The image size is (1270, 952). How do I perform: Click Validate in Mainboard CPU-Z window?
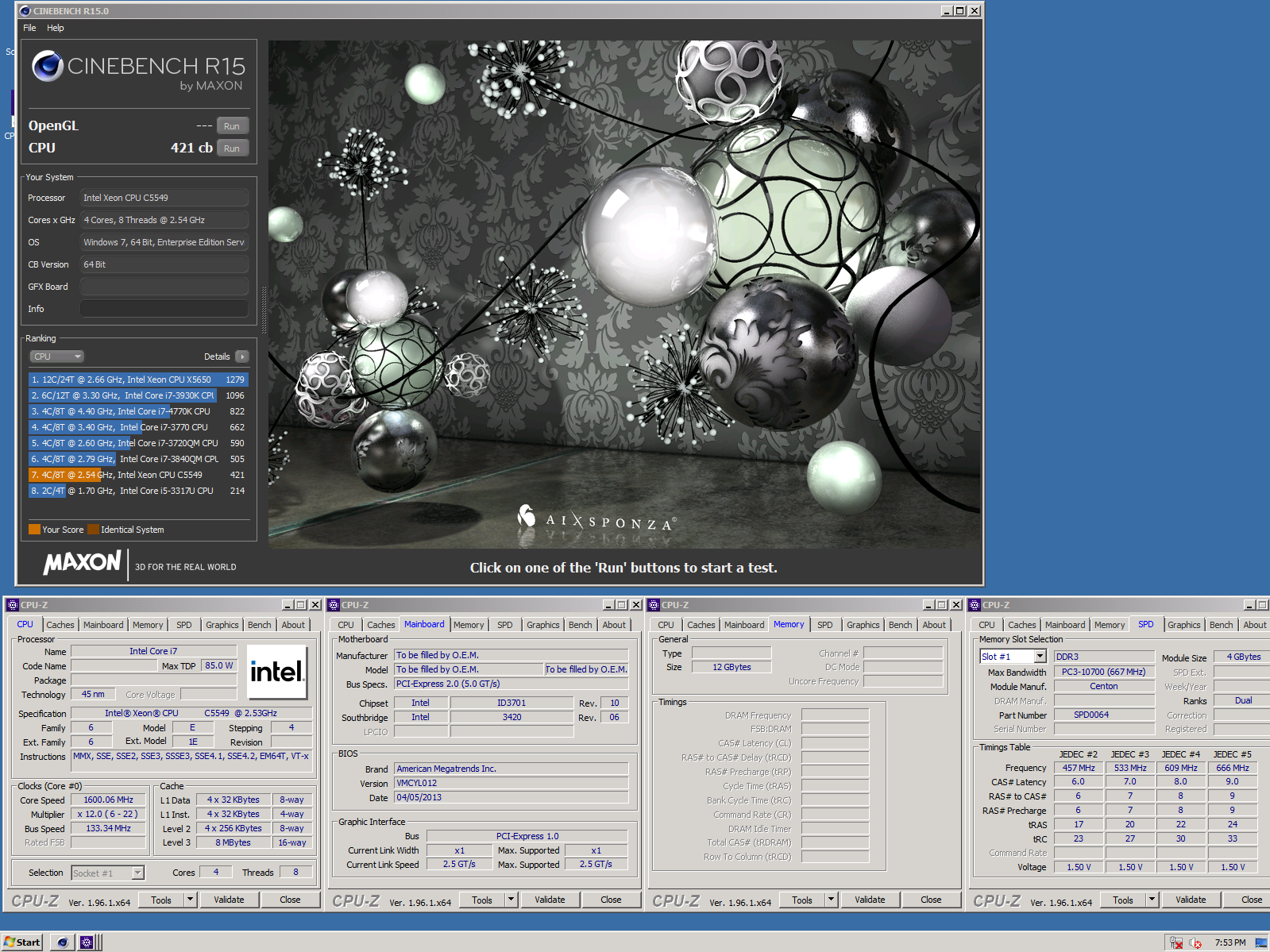point(550,900)
